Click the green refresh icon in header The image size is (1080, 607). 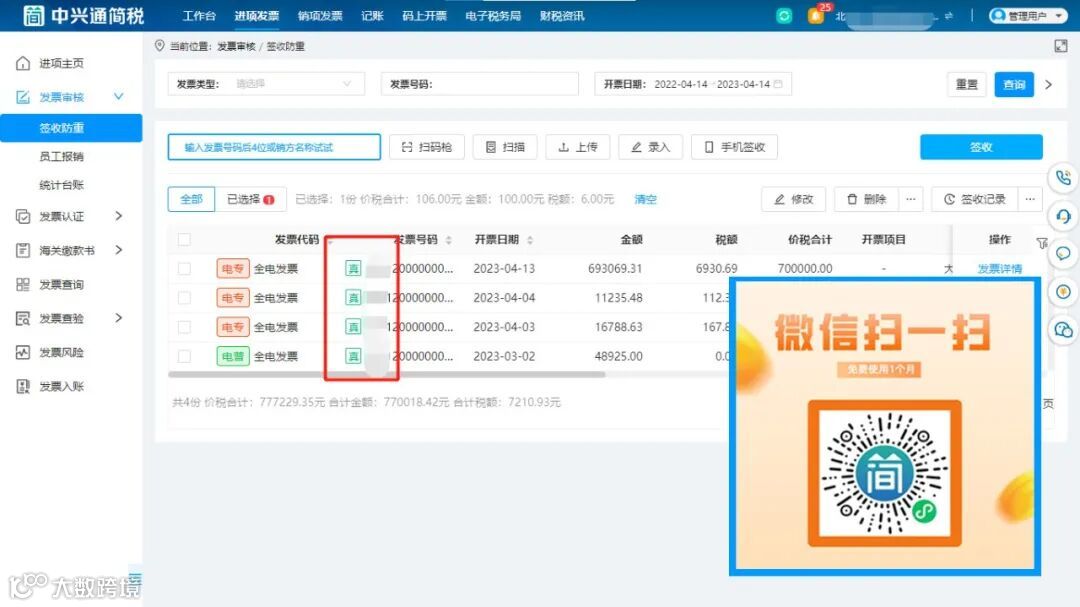(x=784, y=16)
